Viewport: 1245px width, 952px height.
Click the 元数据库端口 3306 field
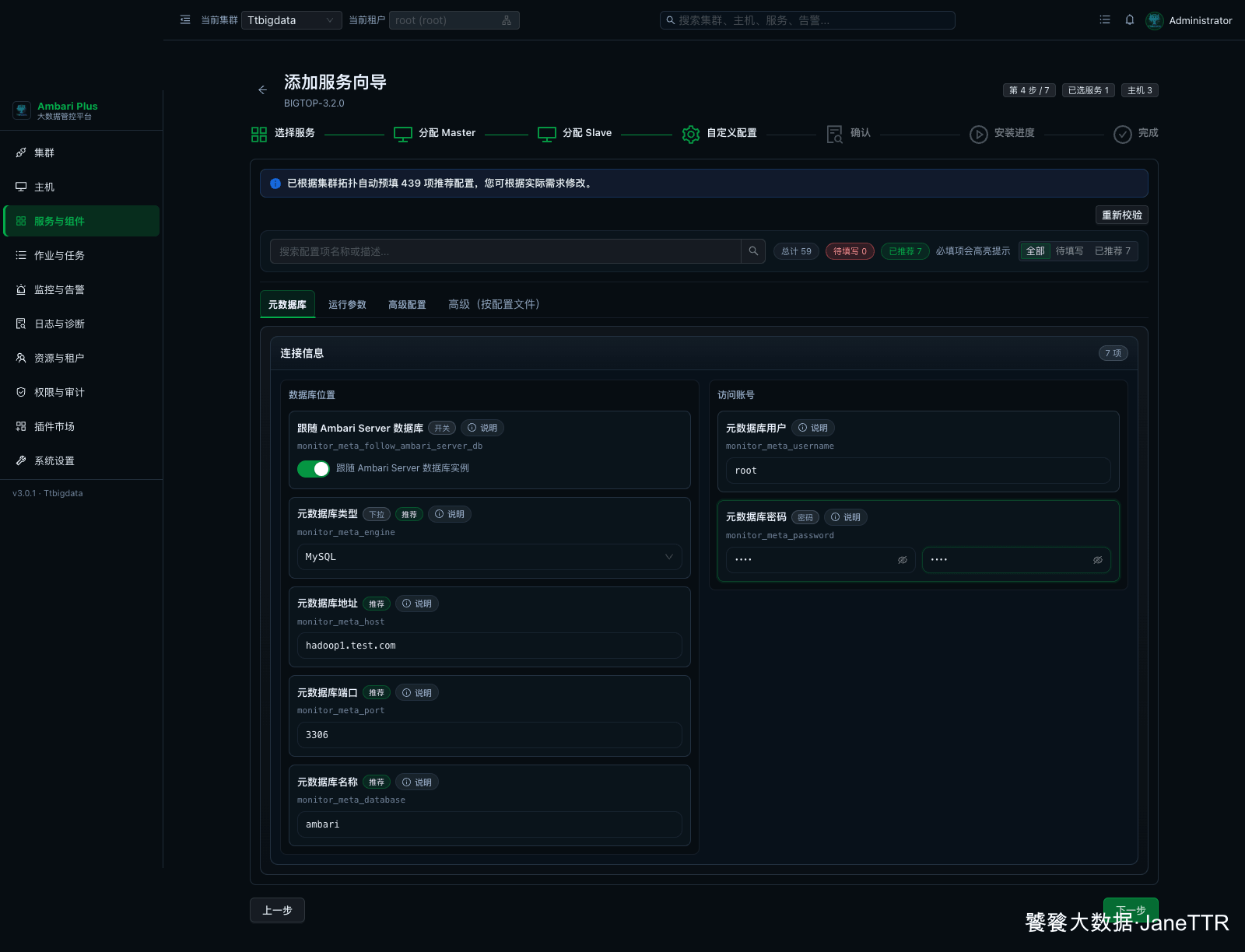click(x=489, y=735)
